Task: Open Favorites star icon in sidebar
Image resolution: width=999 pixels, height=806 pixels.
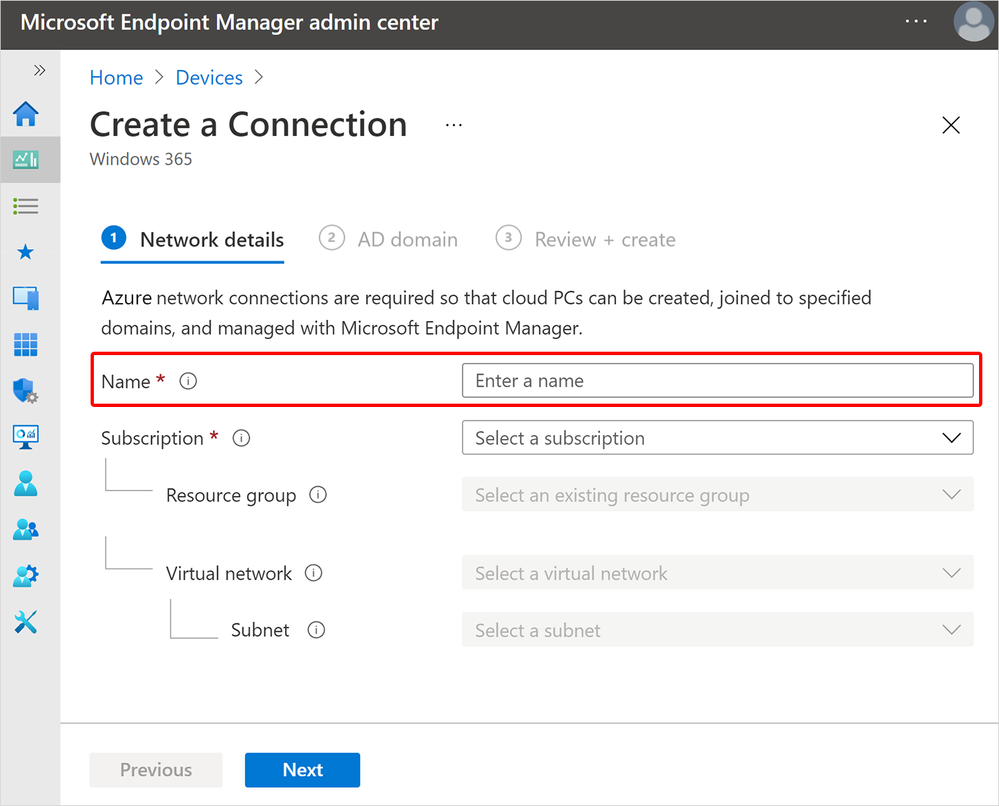Action: click(x=25, y=252)
